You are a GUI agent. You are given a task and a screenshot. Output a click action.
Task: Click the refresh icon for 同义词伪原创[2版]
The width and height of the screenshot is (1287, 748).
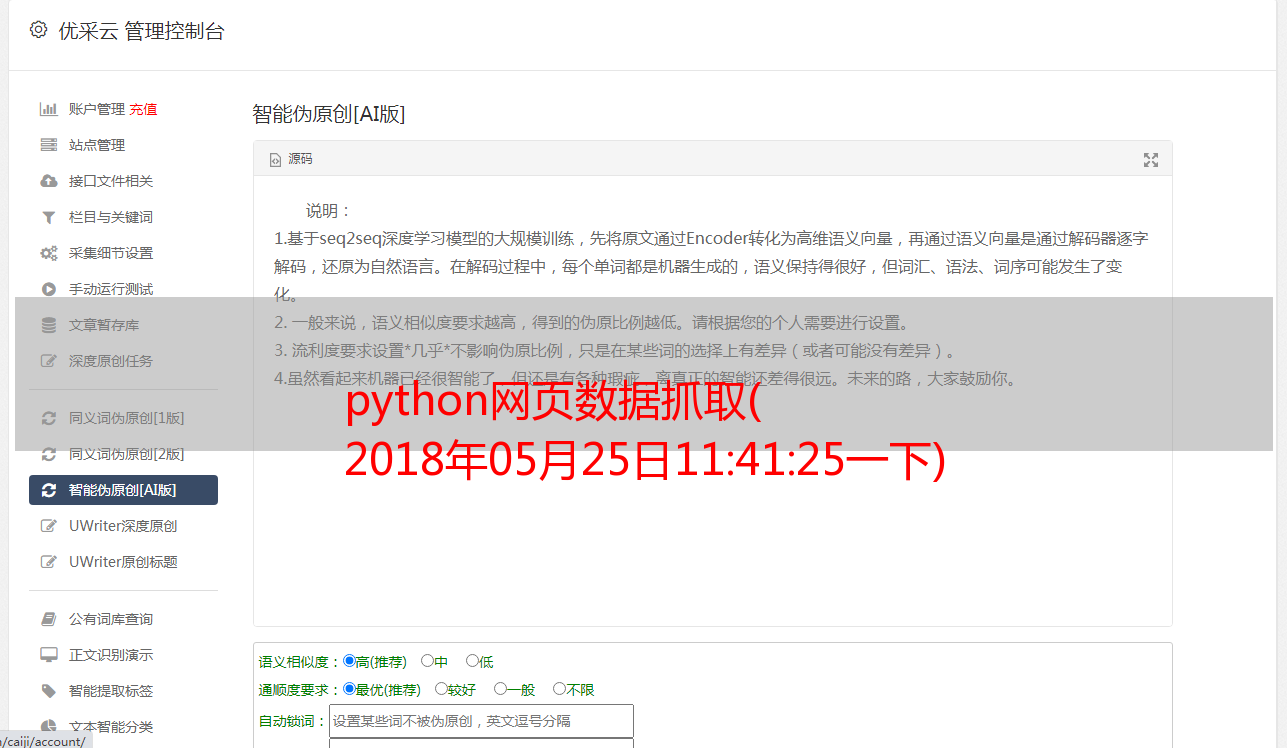[48, 454]
